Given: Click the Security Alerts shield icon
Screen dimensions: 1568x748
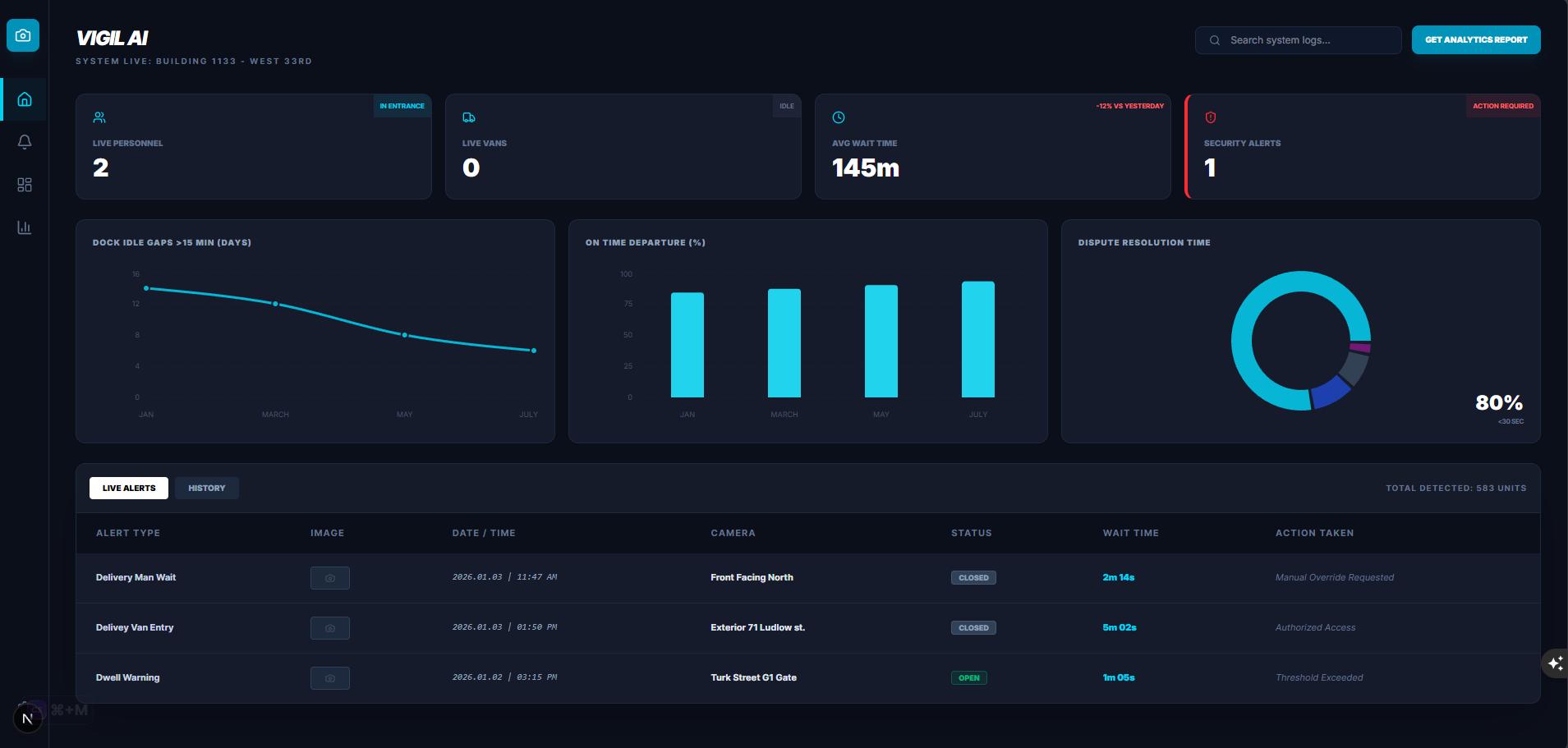Looking at the screenshot, I should tap(1210, 117).
